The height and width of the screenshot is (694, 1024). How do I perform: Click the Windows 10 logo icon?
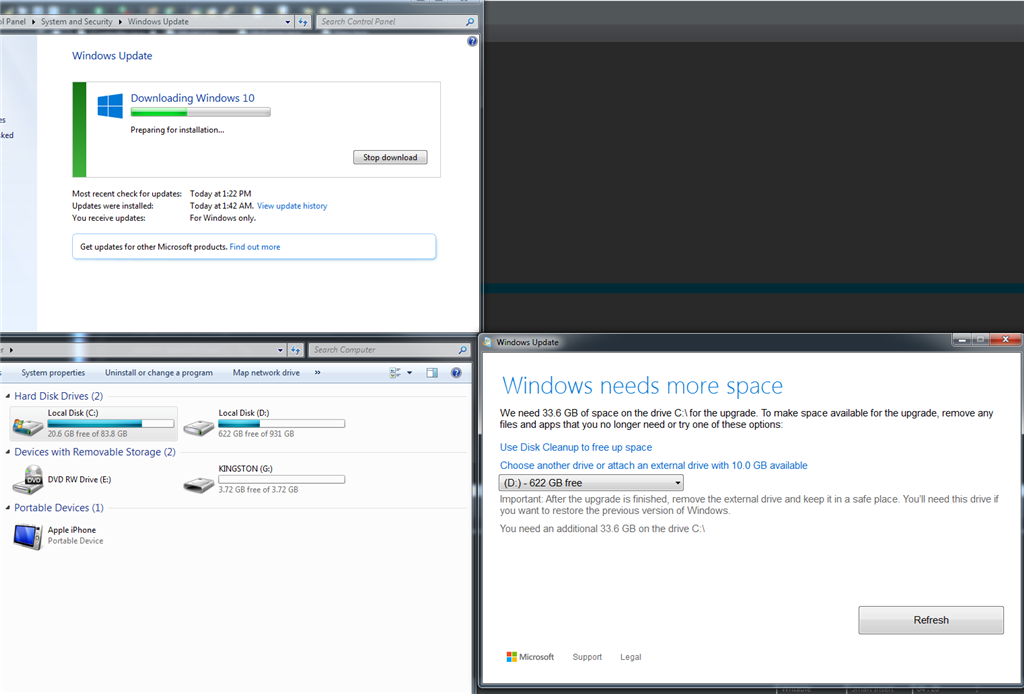[110, 106]
